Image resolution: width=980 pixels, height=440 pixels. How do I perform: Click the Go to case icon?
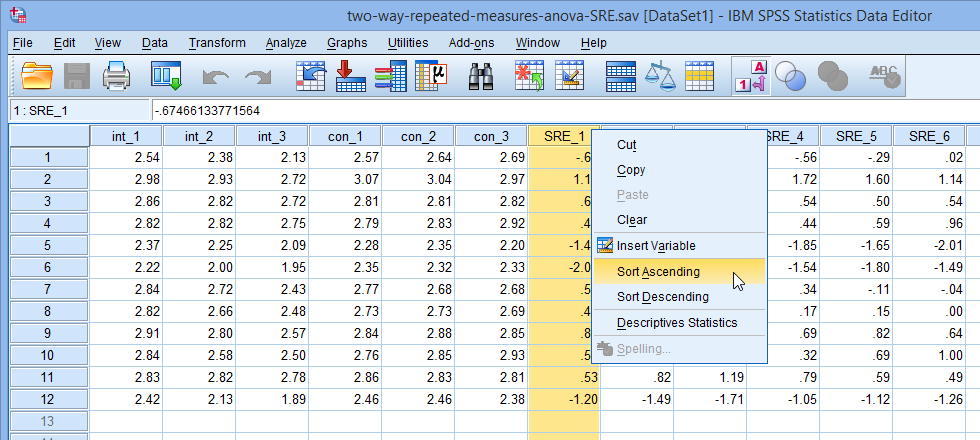pos(311,76)
